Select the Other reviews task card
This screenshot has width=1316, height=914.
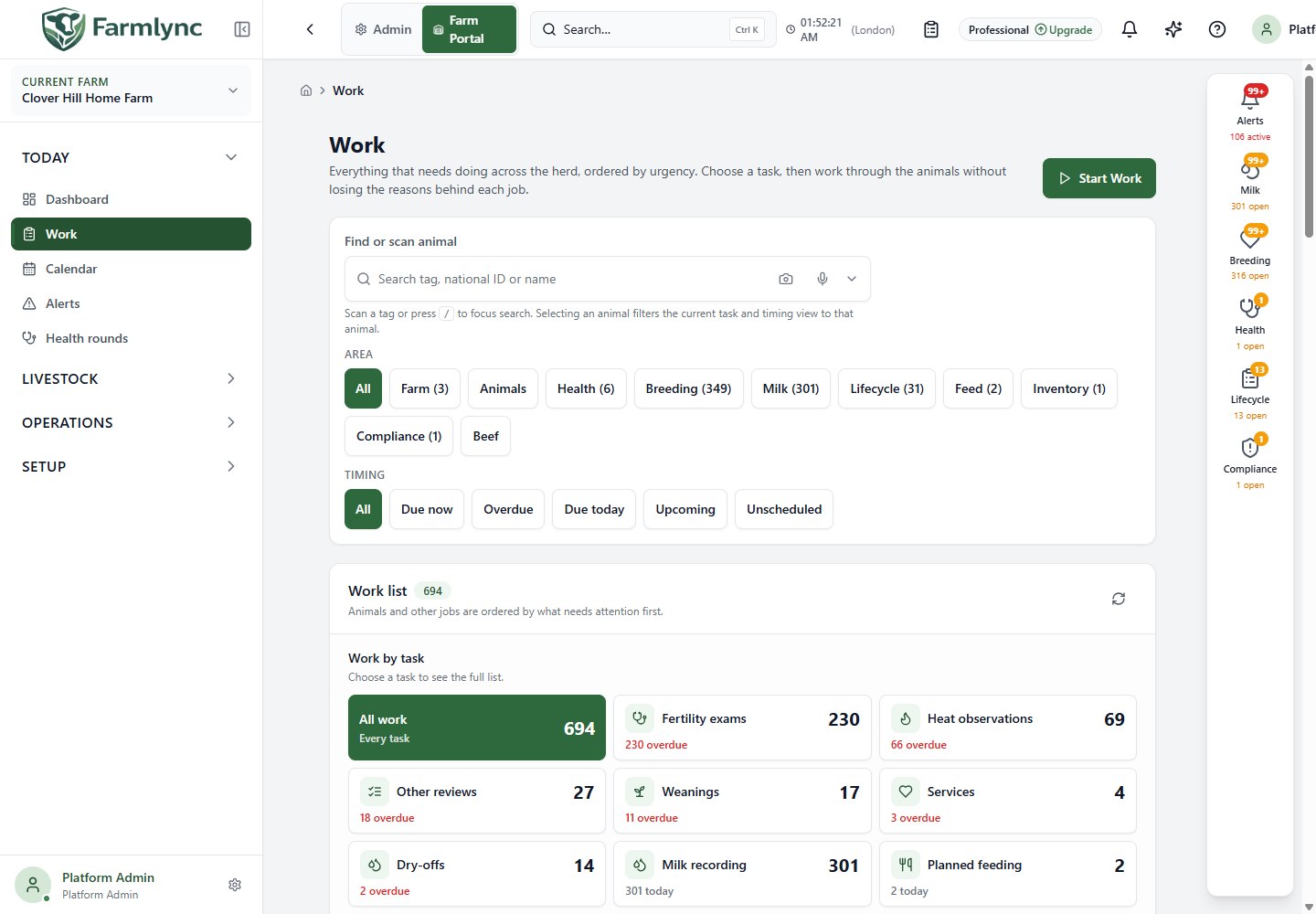point(477,801)
